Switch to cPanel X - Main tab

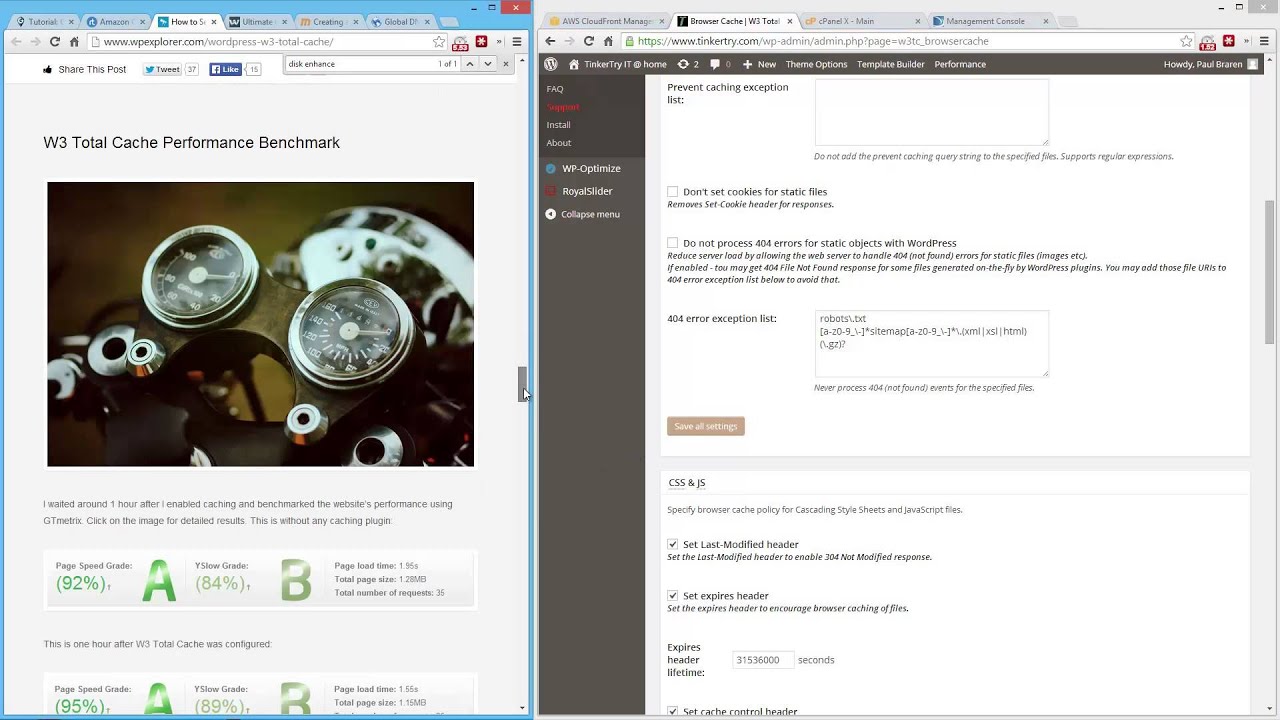point(862,21)
